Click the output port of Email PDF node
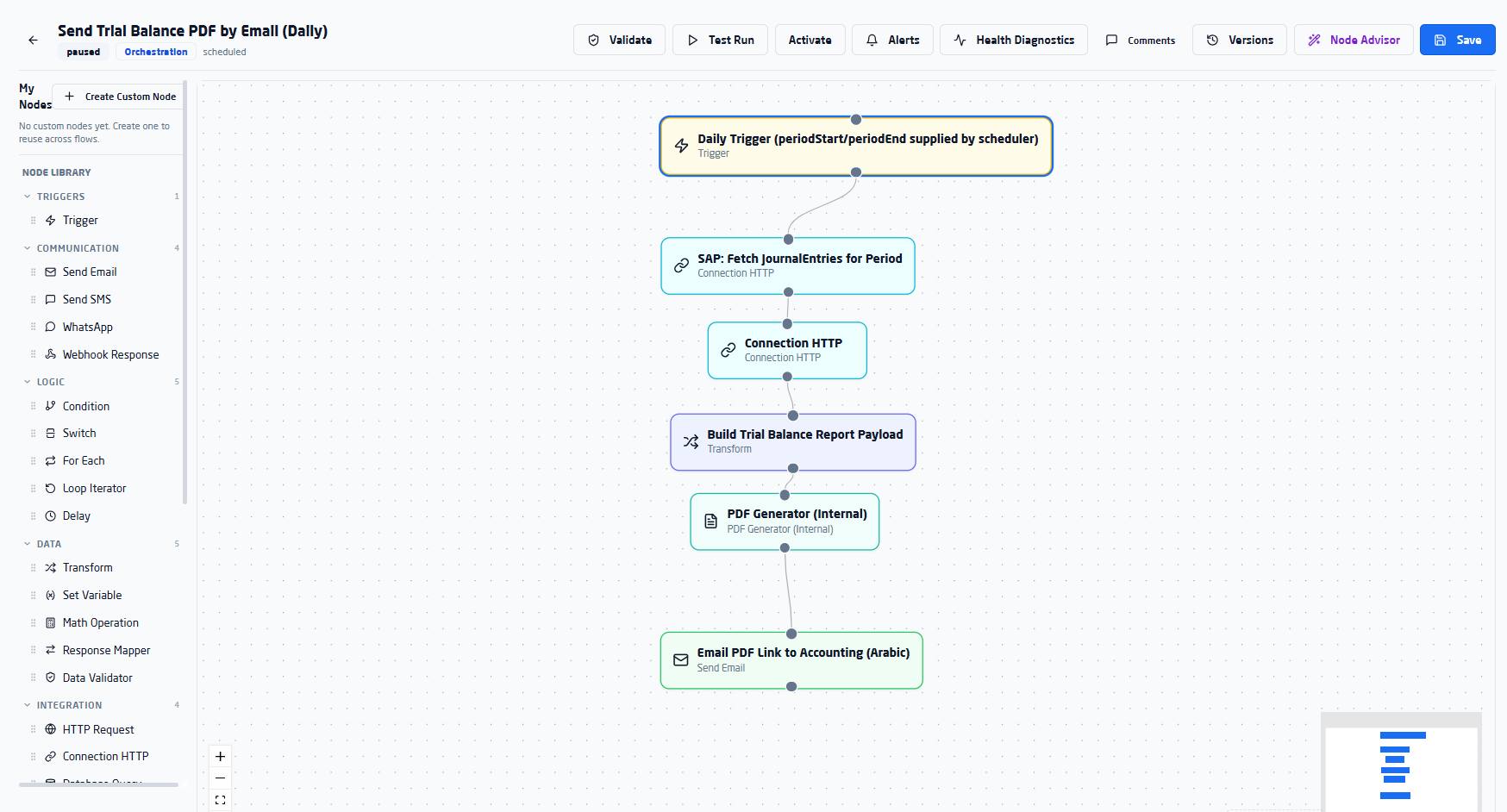This screenshot has height=812, width=1507. click(x=791, y=687)
